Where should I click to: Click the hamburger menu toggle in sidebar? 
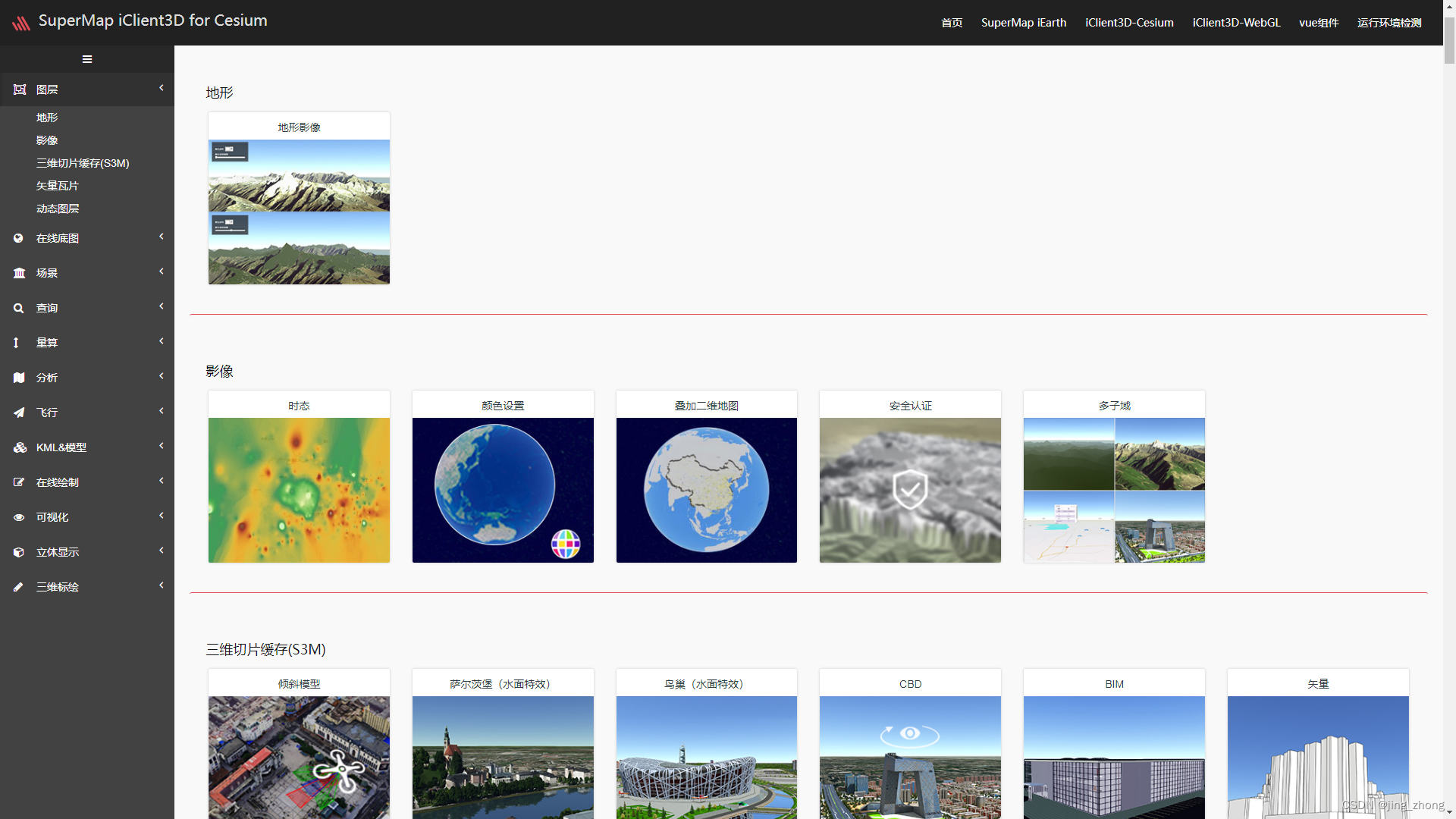(x=87, y=59)
